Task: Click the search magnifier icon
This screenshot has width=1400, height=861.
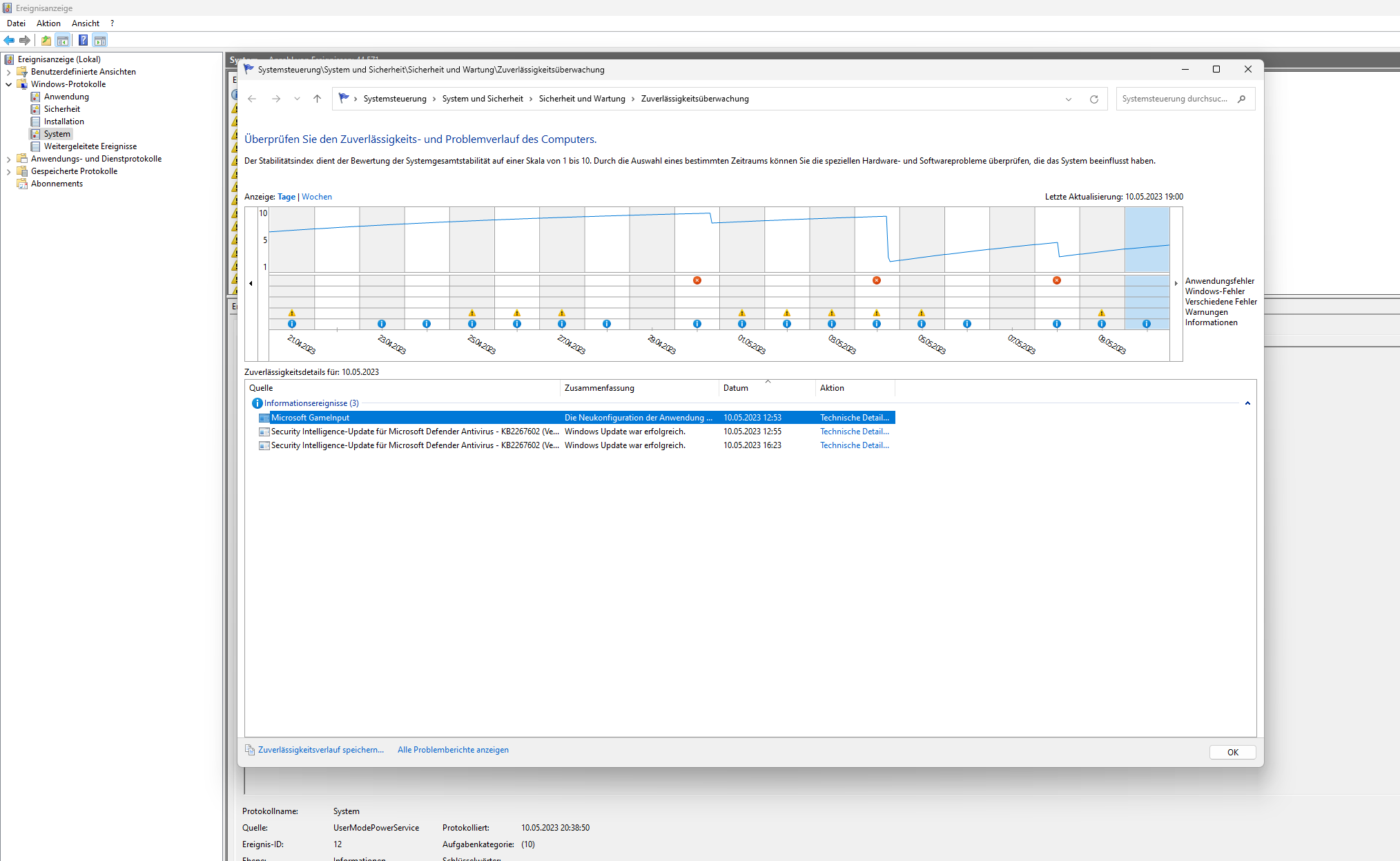Action: 1242,99
